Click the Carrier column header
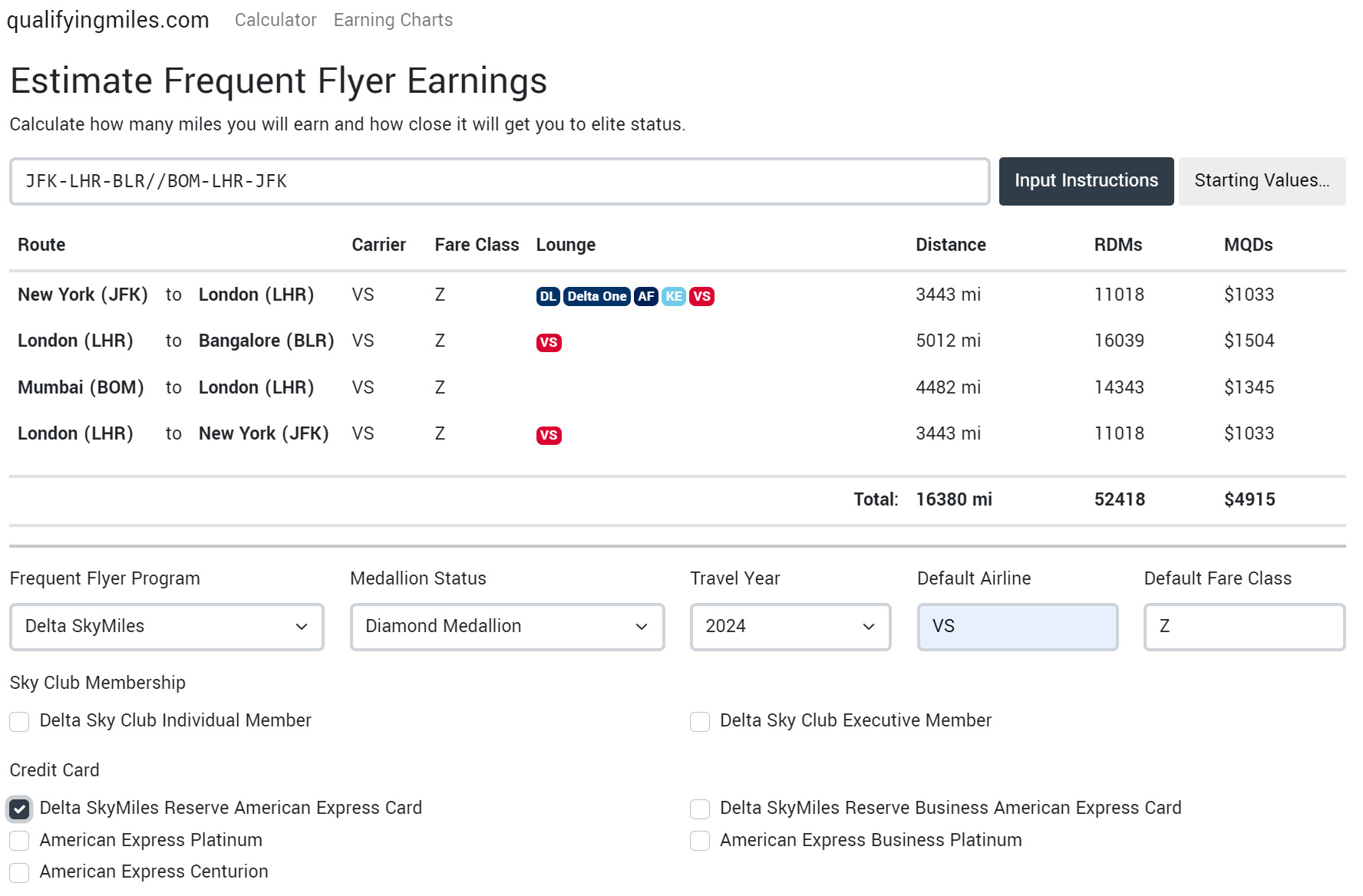 click(x=378, y=245)
